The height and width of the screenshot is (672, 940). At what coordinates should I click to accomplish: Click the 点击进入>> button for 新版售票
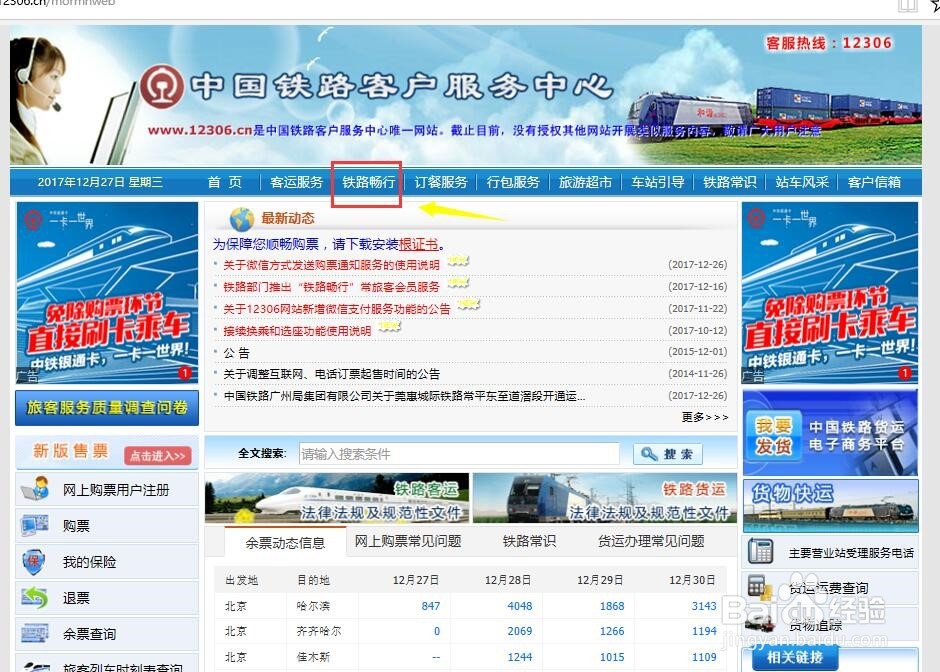pos(158,456)
